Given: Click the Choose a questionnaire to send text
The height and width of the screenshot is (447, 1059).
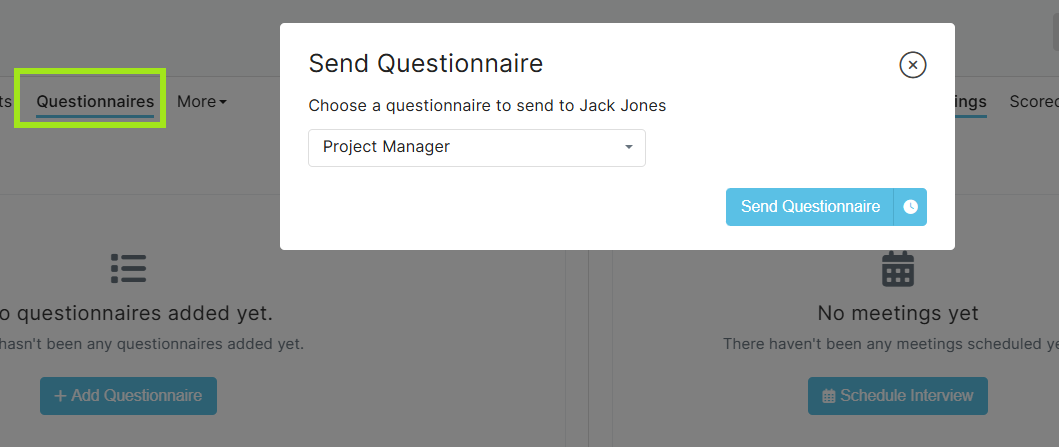Looking at the screenshot, I should coord(487,106).
